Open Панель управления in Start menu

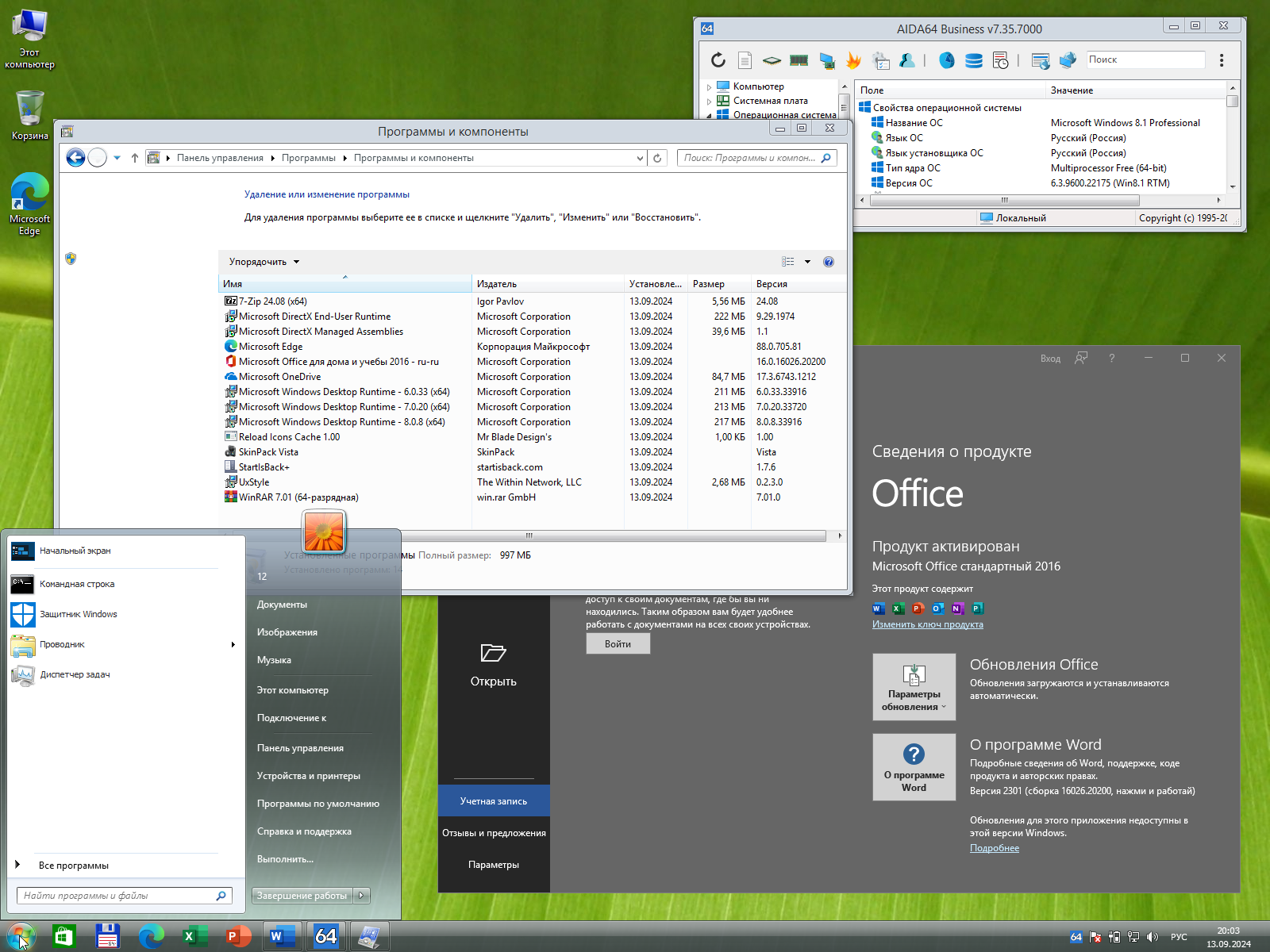click(300, 748)
